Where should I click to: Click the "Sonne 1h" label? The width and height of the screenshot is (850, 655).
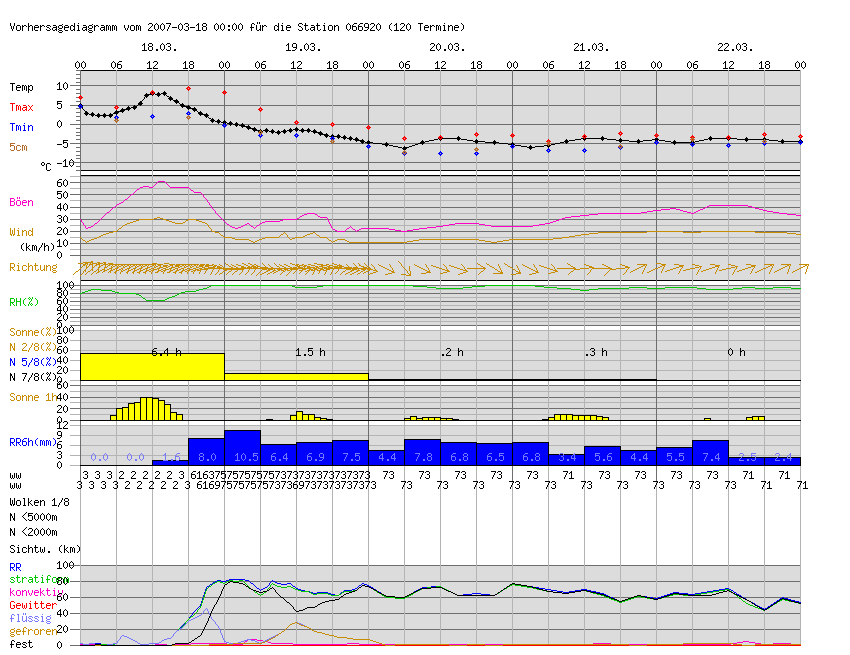pos(33,397)
